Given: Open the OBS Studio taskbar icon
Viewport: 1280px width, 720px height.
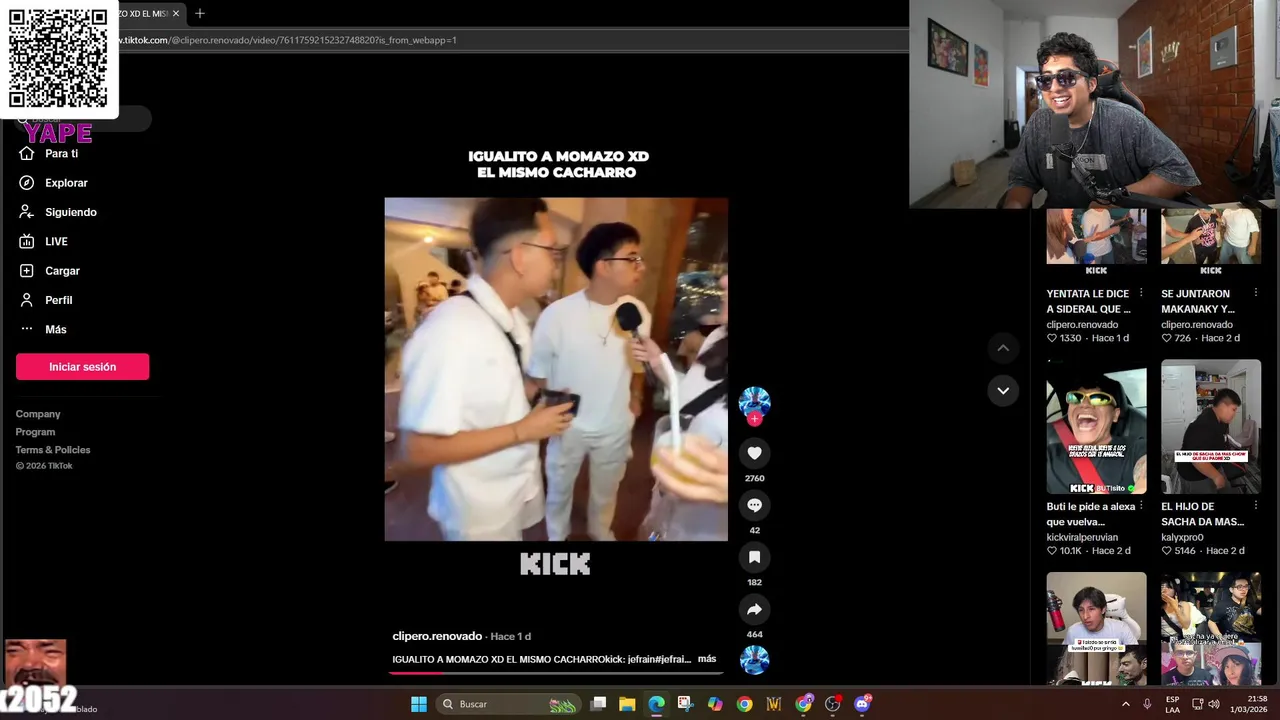Looking at the screenshot, I should click(x=832, y=704).
